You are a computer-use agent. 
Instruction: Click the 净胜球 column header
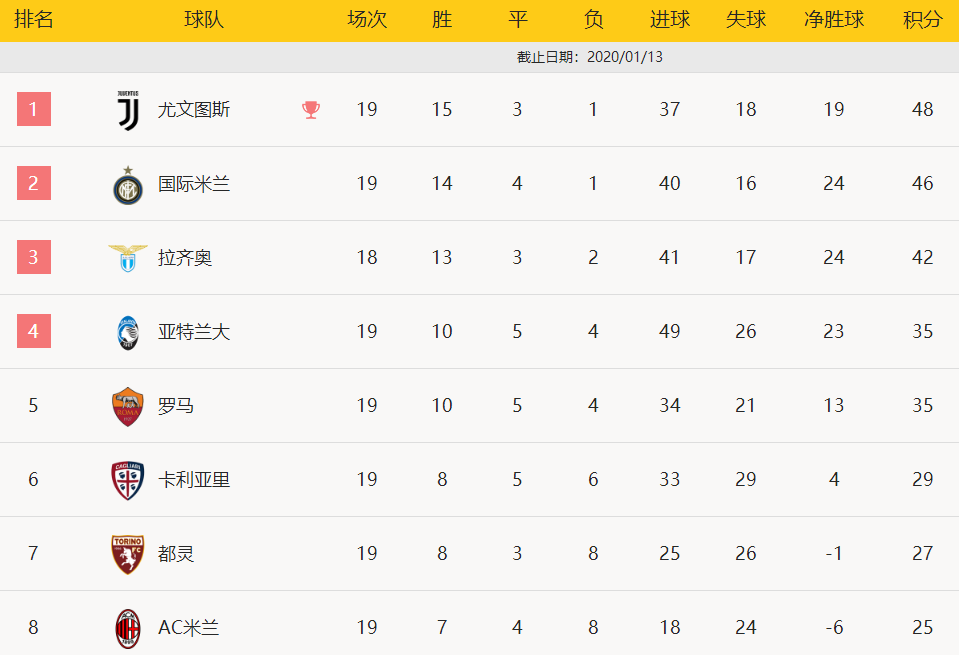pos(834,20)
